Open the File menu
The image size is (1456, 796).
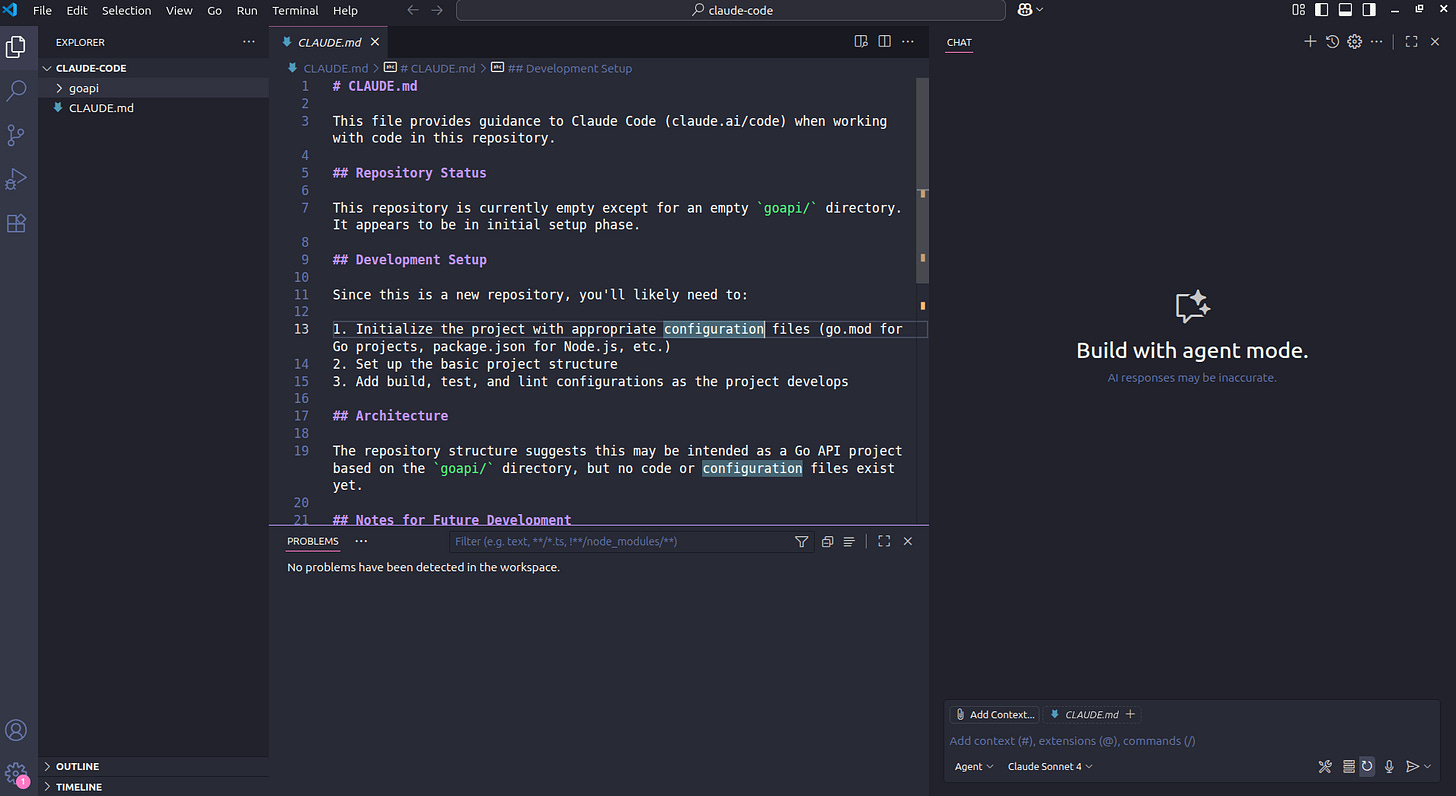pos(42,10)
